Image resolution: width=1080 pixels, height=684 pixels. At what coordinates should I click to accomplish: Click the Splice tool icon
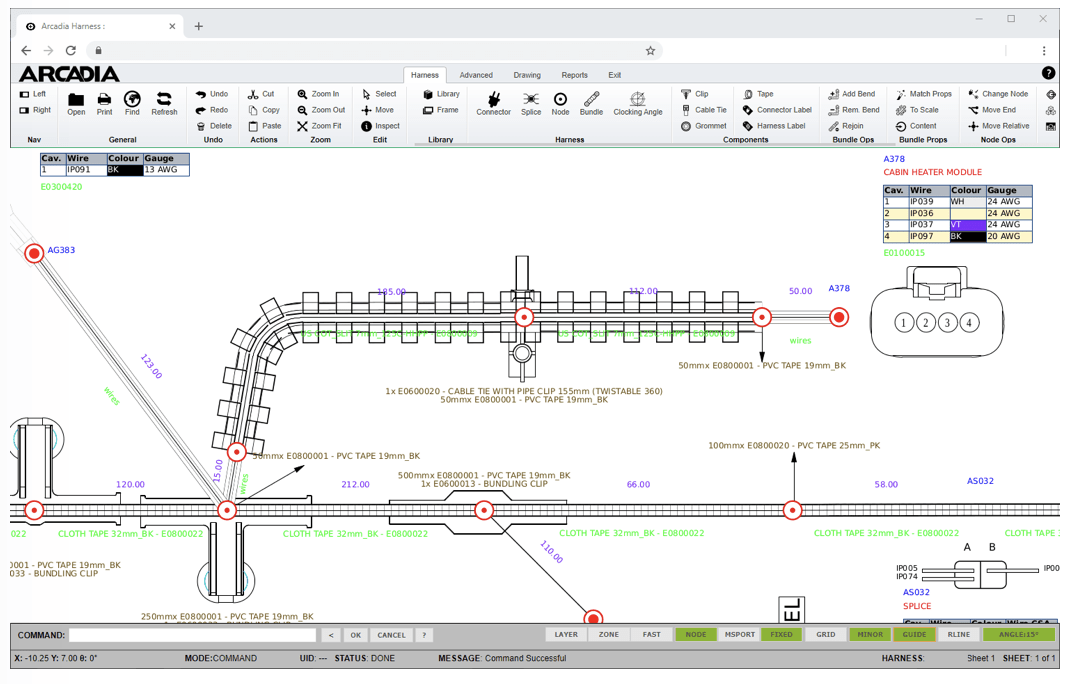click(x=530, y=102)
